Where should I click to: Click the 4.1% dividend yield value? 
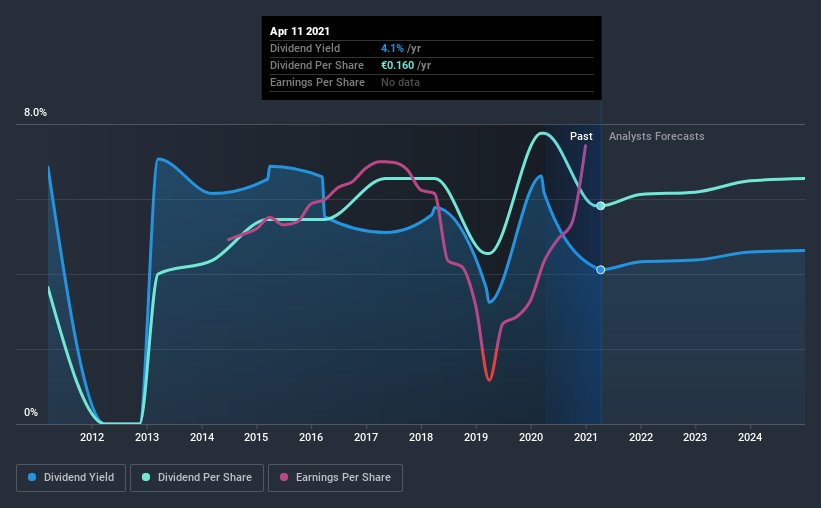[x=392, y=48]
